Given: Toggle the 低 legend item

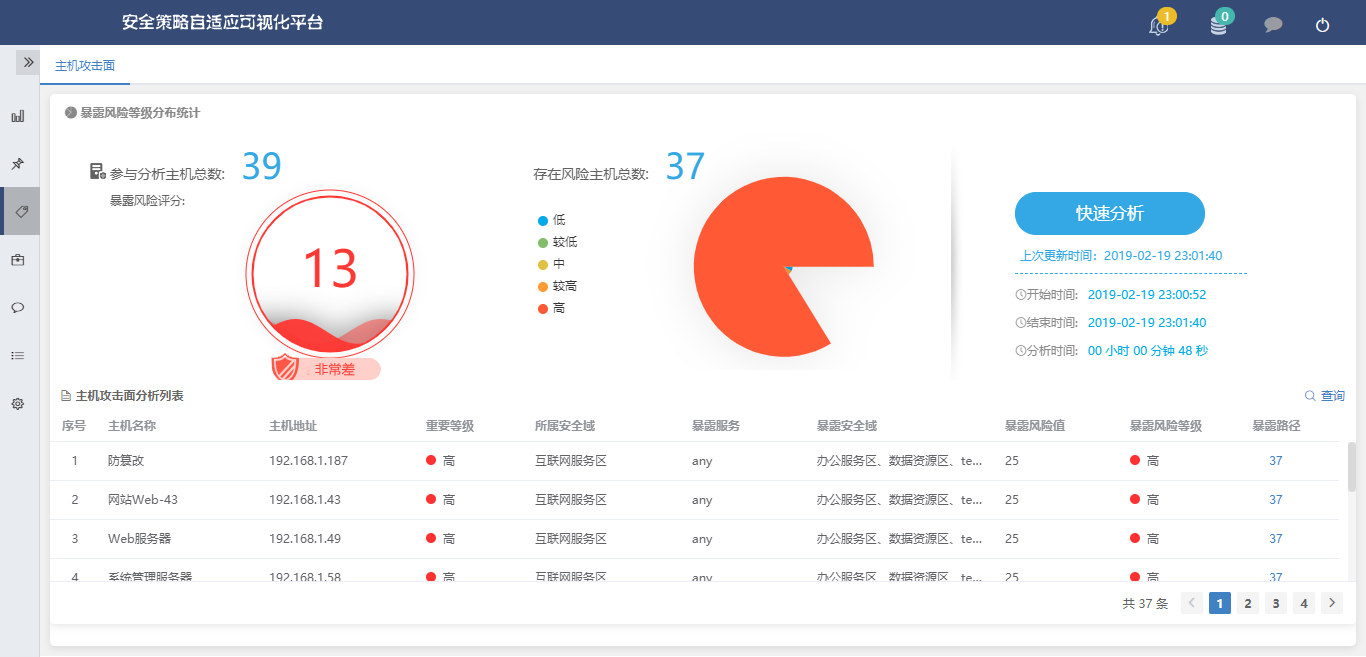Looking at the screenshot, I should tap(551, 220).
